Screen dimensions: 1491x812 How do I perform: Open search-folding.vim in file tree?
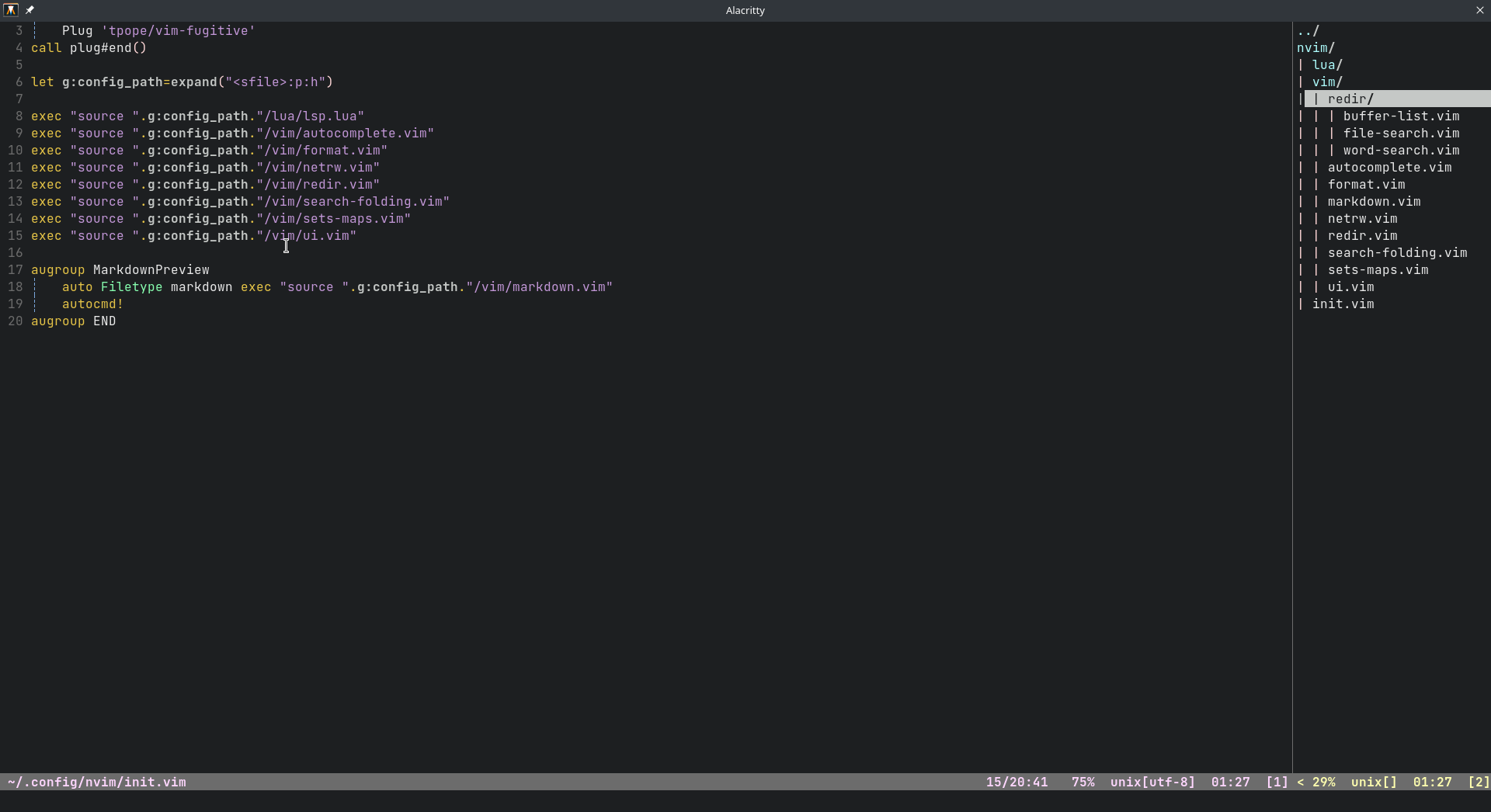click(x=1397, y=253)
